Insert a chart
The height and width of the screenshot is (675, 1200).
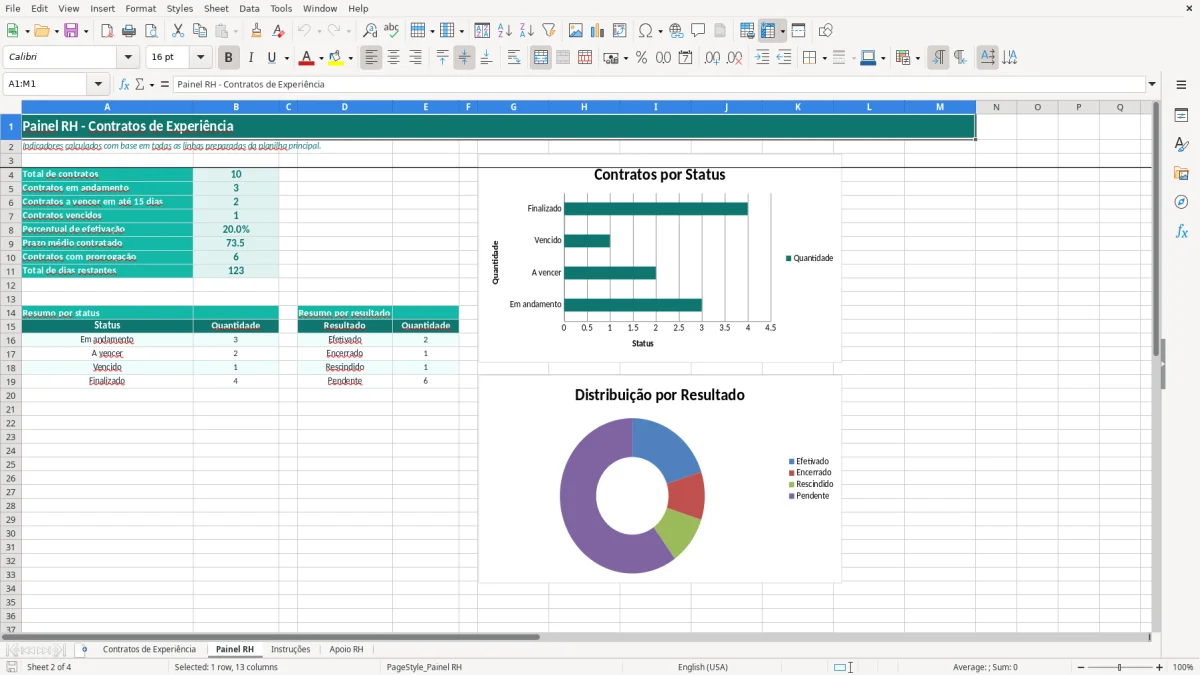coord(598,31)
